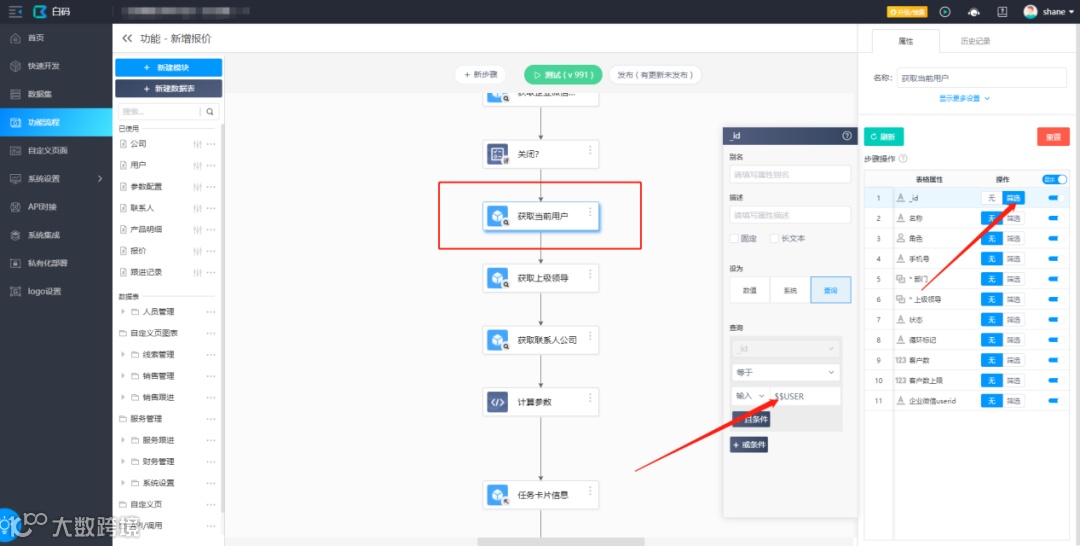Viewport: 1080px width, 546px height.
Task: Collapse the sidebar with the hamburger icon
Action: [x=15, y=12]
